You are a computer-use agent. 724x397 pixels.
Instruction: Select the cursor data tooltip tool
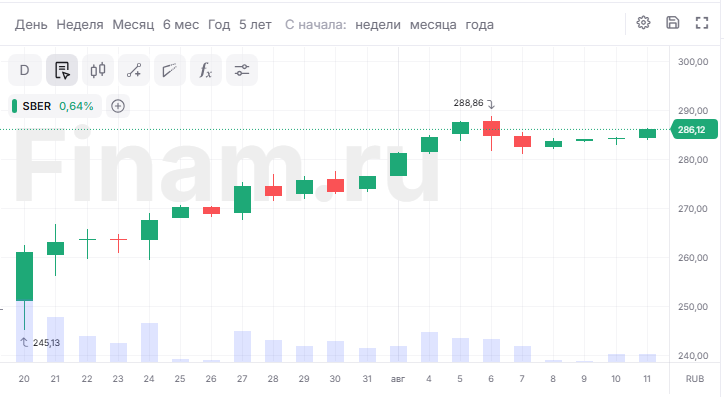(62, 70)
